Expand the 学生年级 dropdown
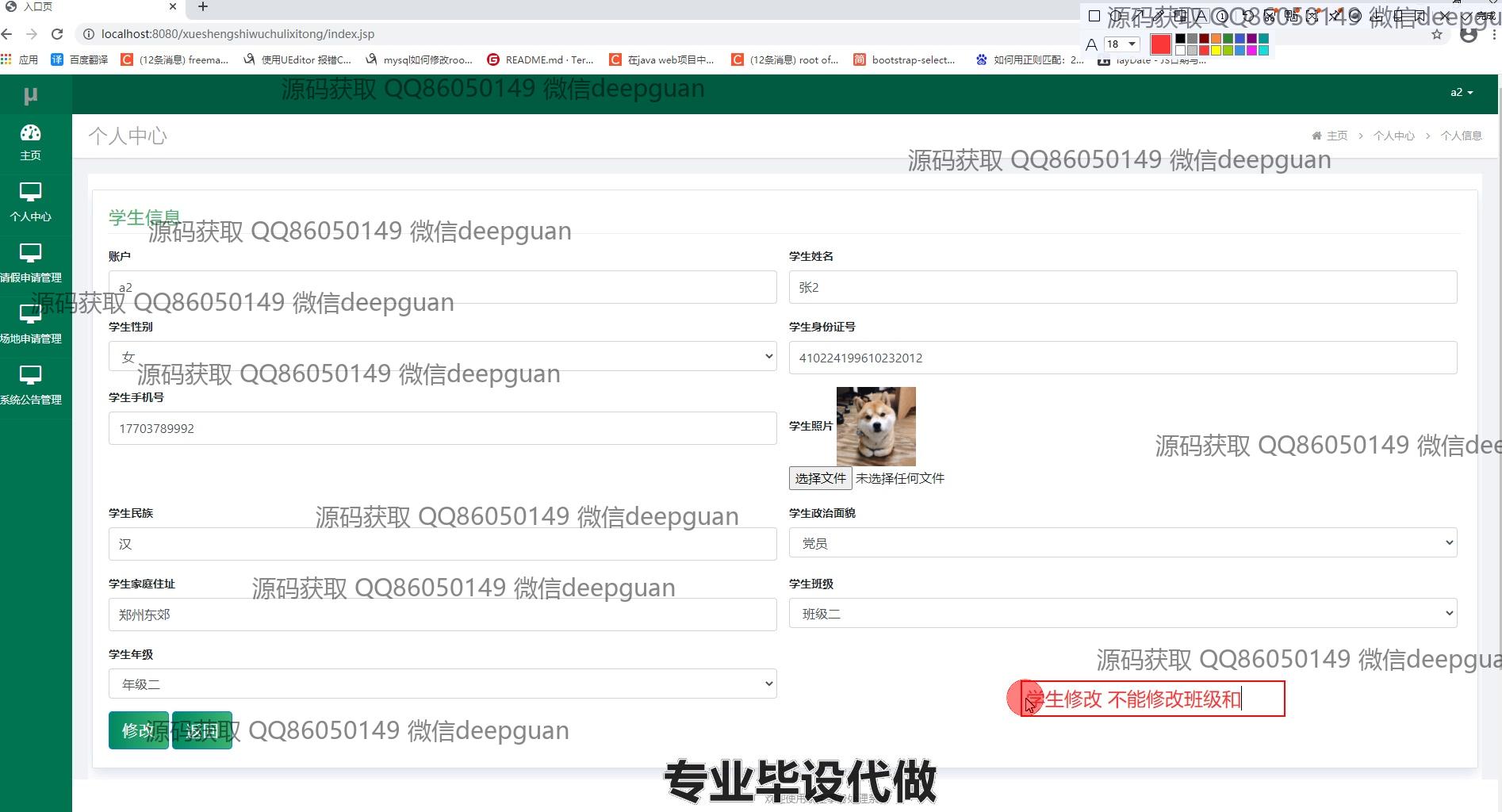This screenshot has width=1502, height=812. coord(443,684)
